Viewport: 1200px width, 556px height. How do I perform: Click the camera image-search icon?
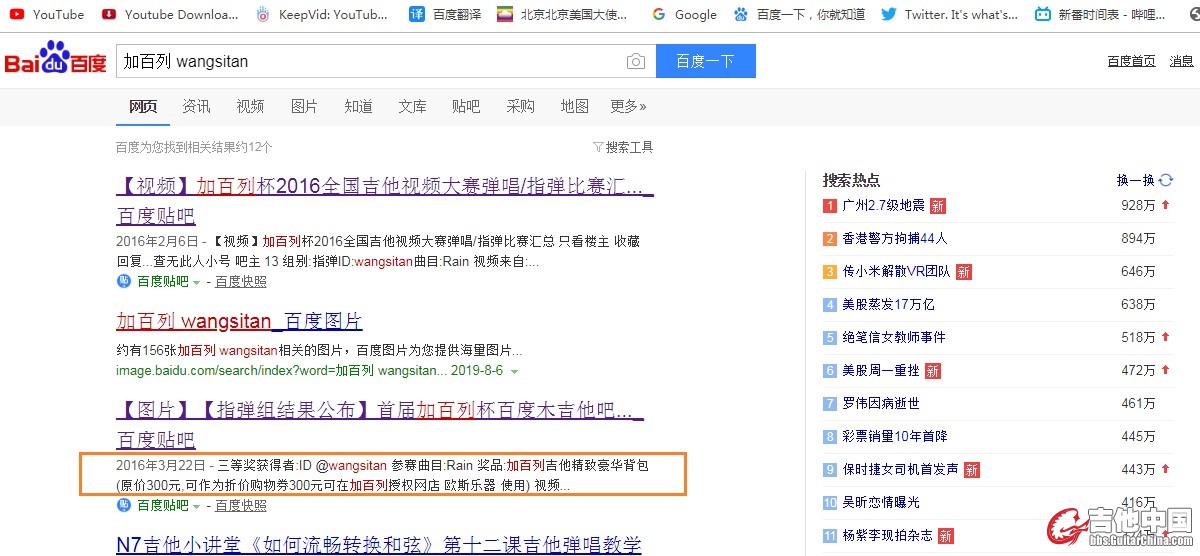(x=636, y=62)
